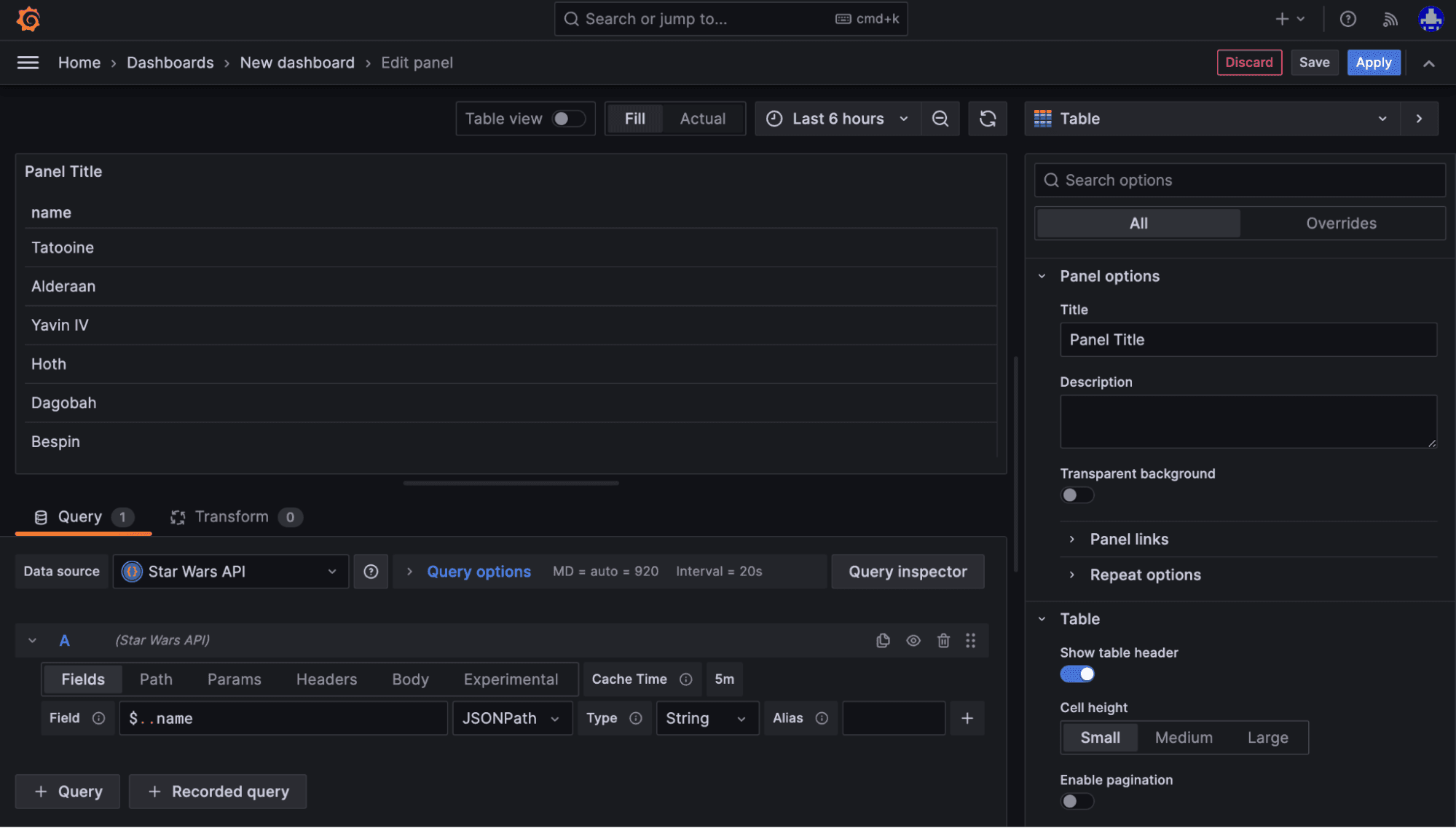Open the Last 6 hours time range dropdown
1456x828 pixels.
838,118
